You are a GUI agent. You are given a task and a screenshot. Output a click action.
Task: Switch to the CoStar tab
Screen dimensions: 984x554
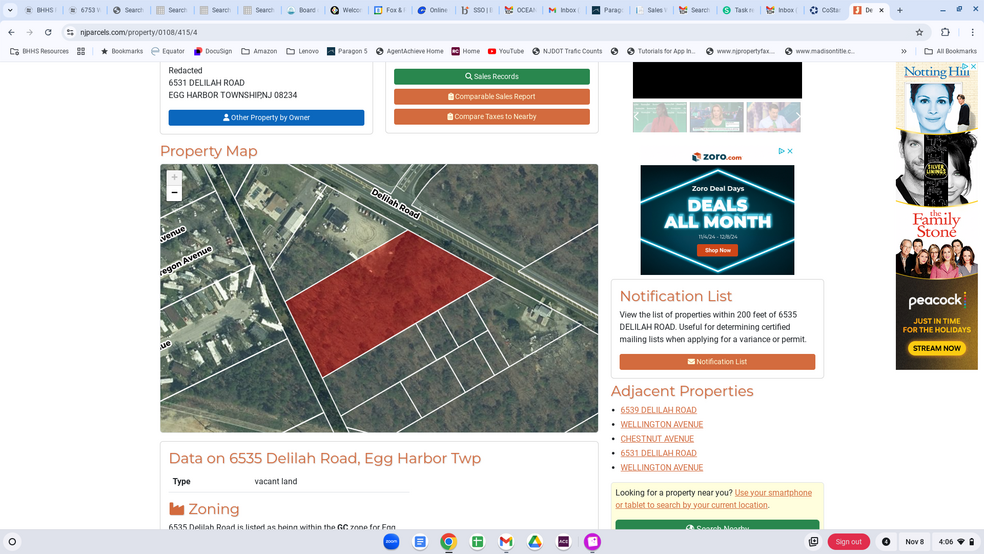(x=825, y=10)
